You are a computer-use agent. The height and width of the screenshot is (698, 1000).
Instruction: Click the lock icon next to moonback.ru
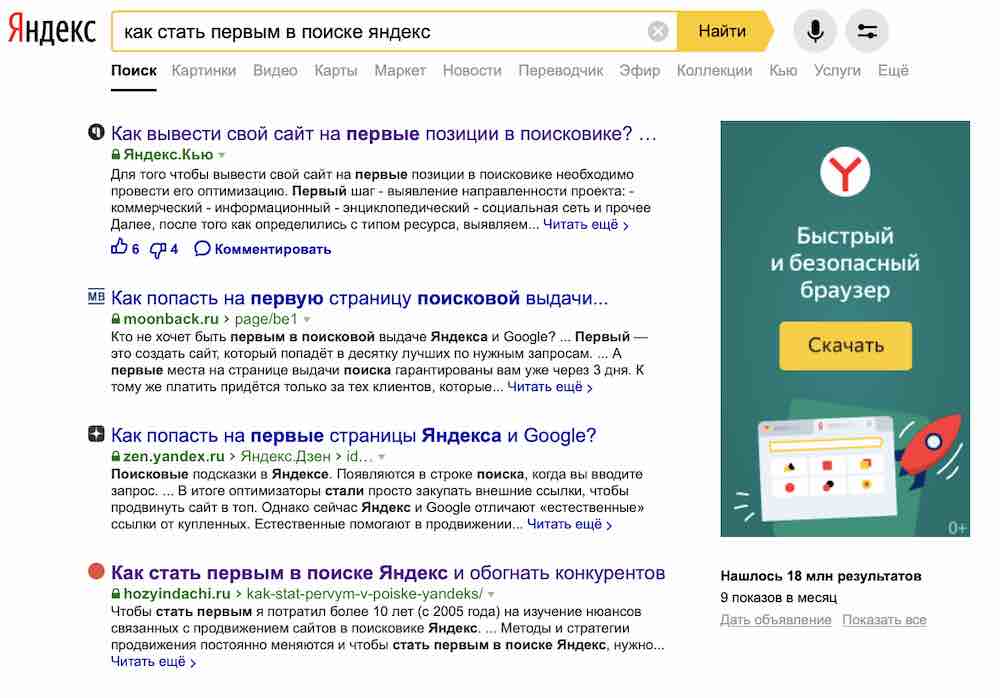115,318
